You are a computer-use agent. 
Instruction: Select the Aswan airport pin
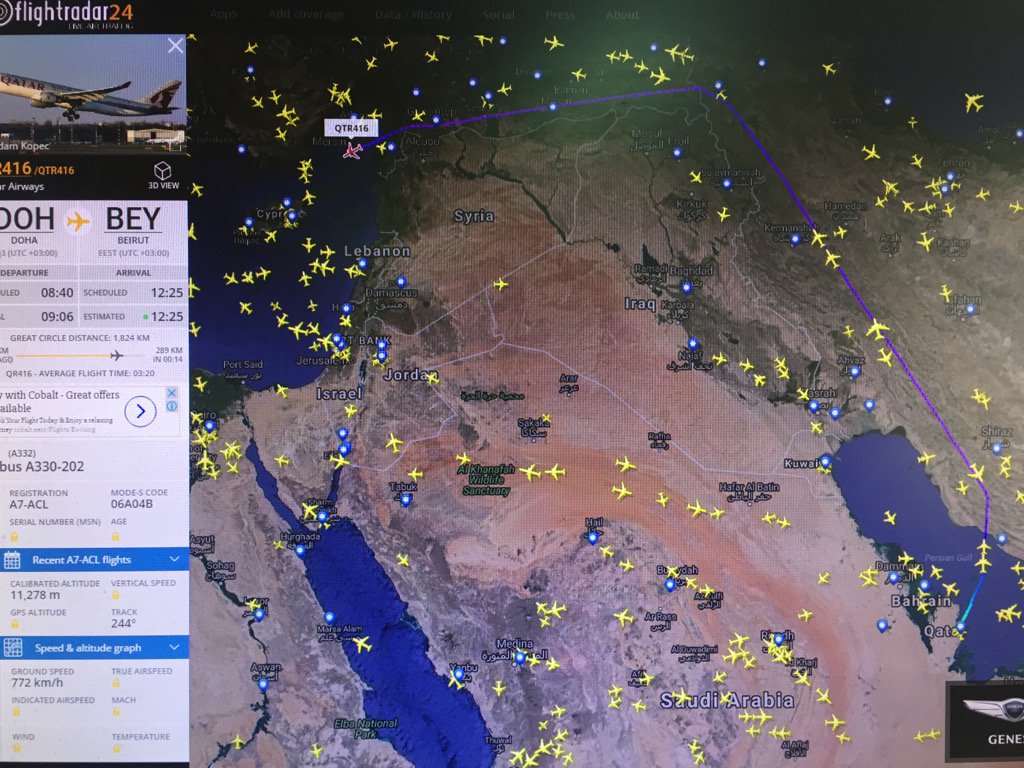click(263, 684)
